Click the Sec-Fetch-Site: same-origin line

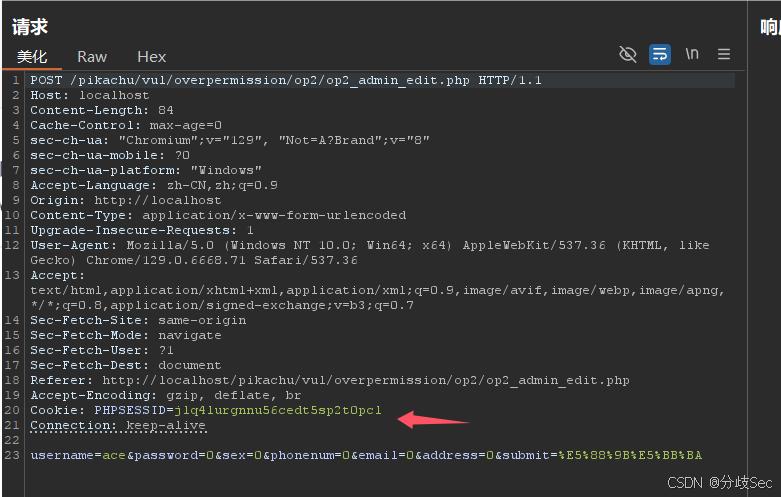point(138,320)
